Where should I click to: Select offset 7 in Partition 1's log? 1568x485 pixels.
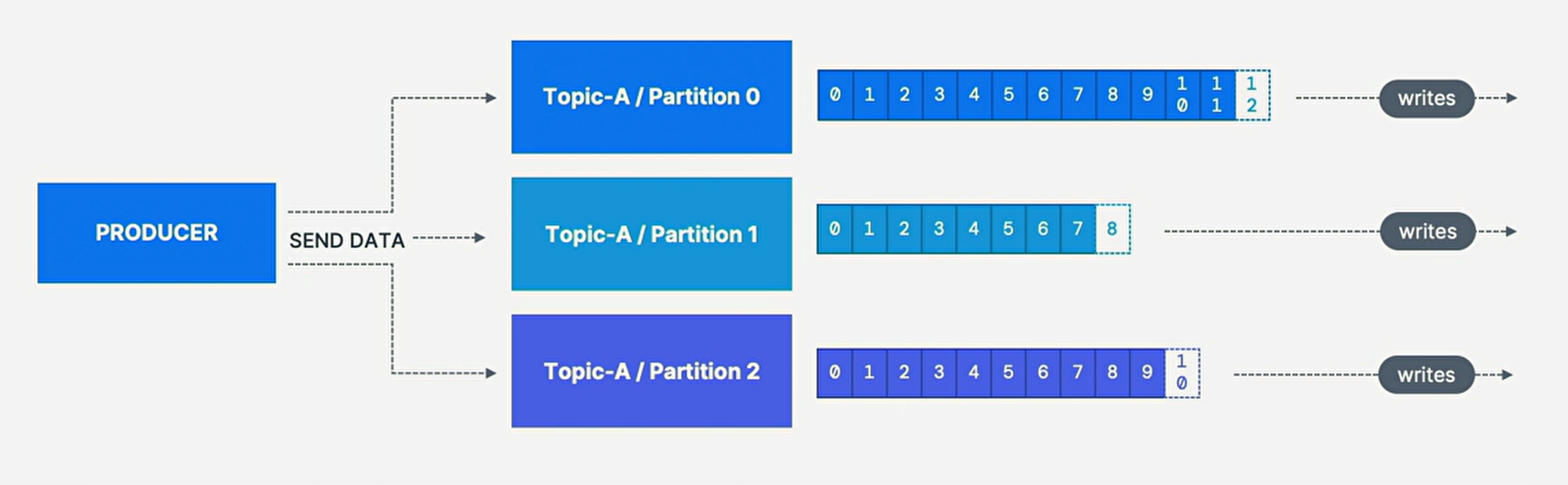coord(1078,229)
